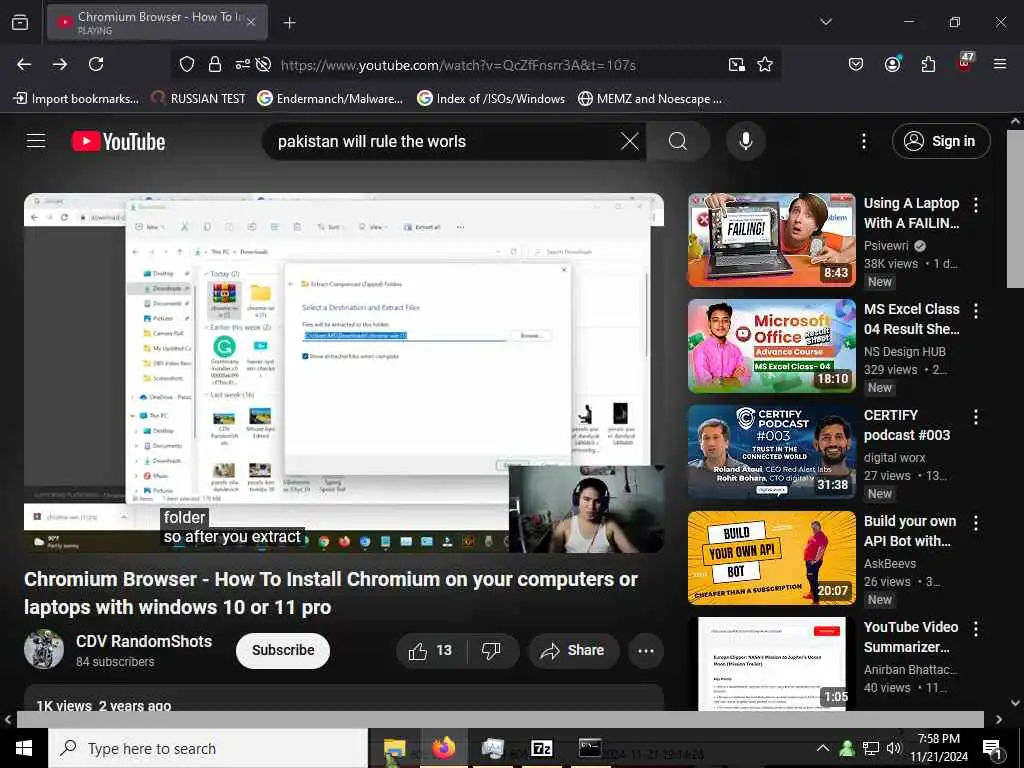Open options for MS Excel Class video
The image size is (1024, 768).
[976, 310]
